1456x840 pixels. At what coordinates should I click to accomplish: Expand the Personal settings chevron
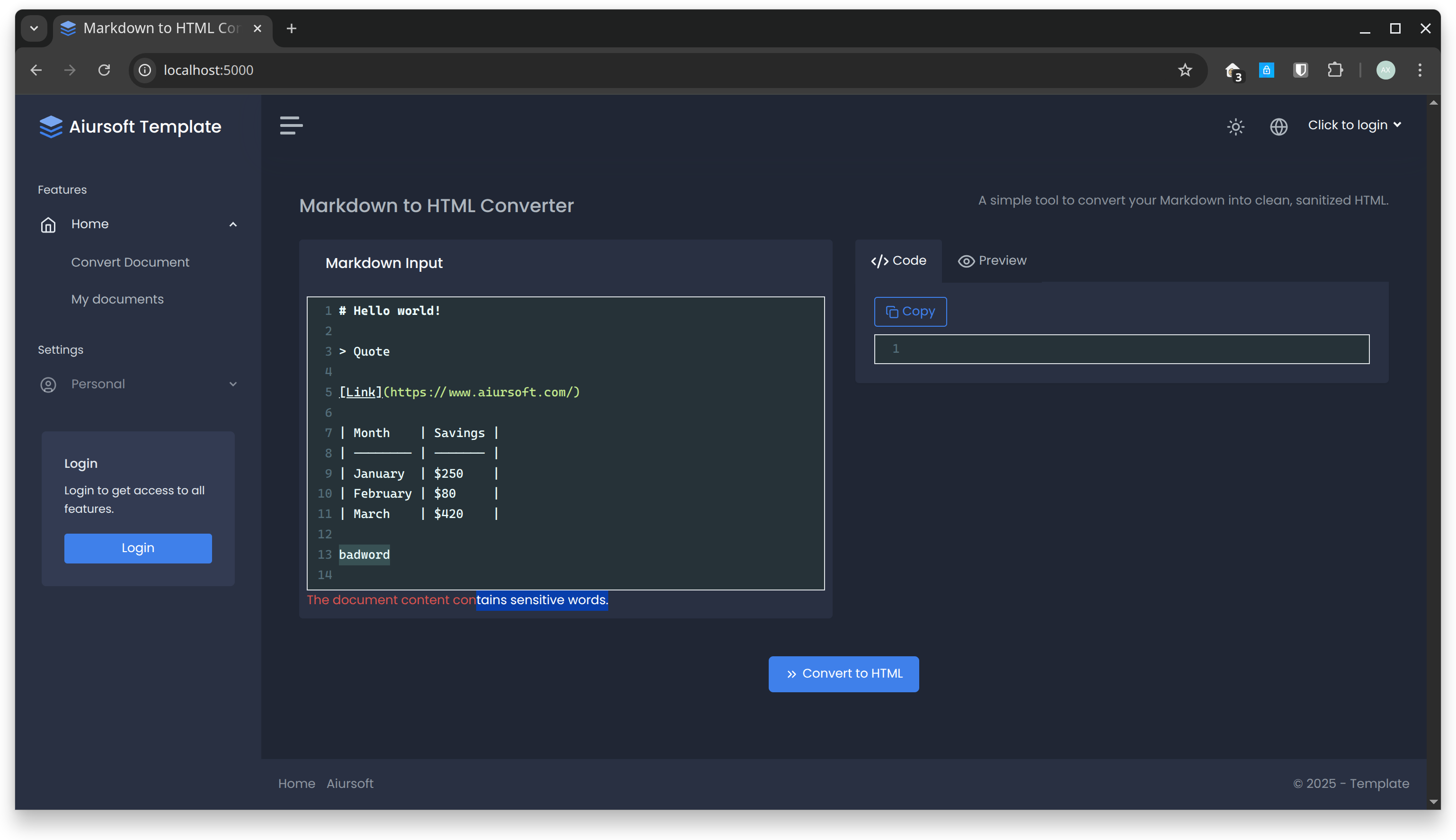point(233,384)
